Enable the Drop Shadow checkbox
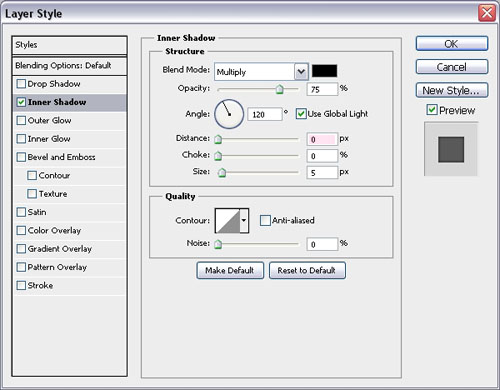The height and width of the screenshot is (390, 500). click(x=21, y=84)
